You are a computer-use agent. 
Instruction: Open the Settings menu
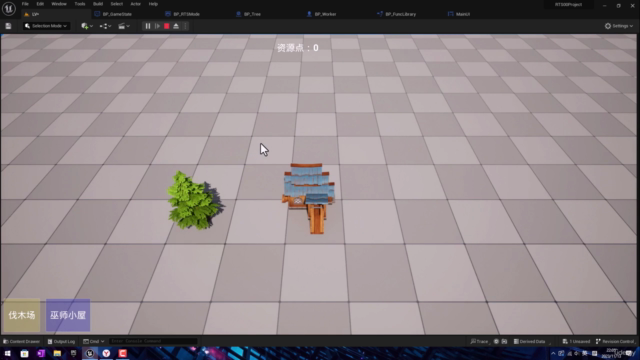tap(619, 26)
